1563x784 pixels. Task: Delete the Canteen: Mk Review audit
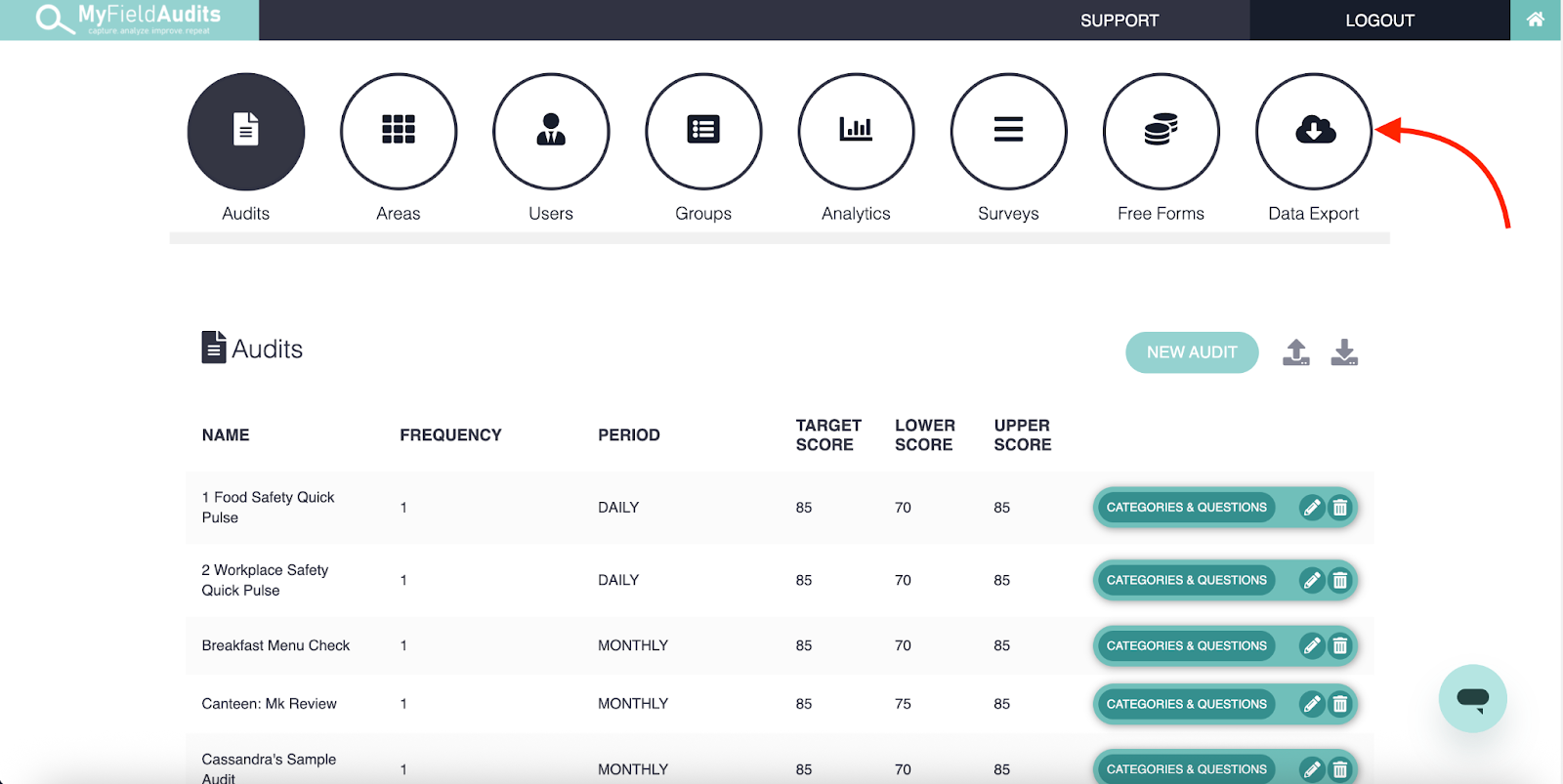point(1340,704)
